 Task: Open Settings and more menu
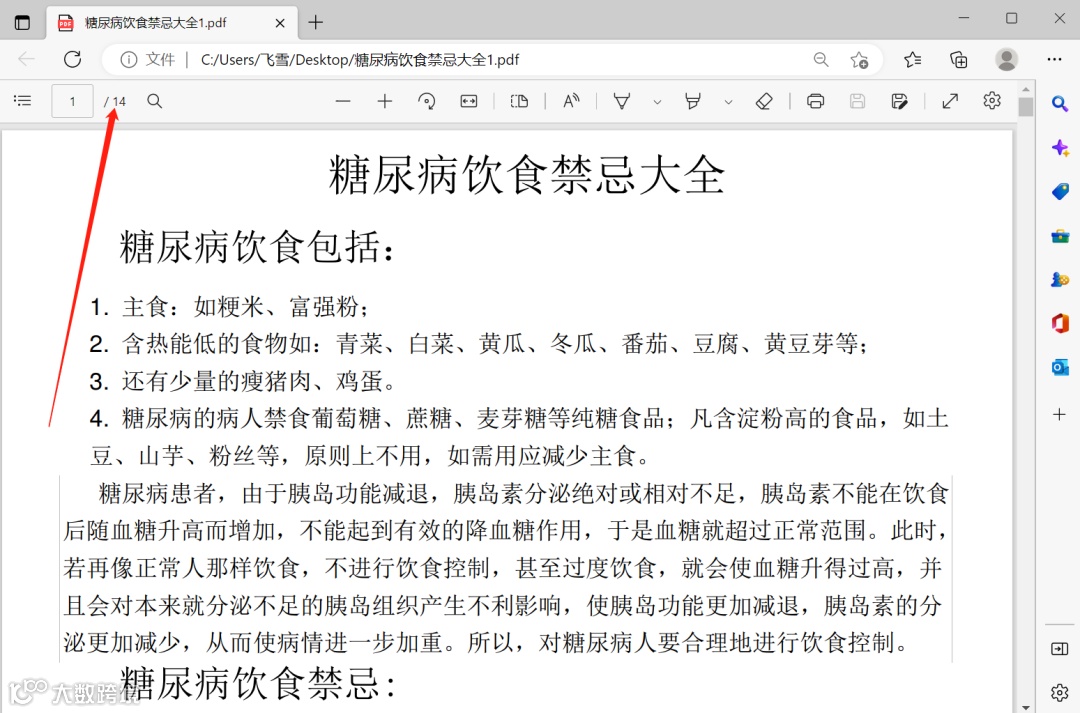[1055, 60]
